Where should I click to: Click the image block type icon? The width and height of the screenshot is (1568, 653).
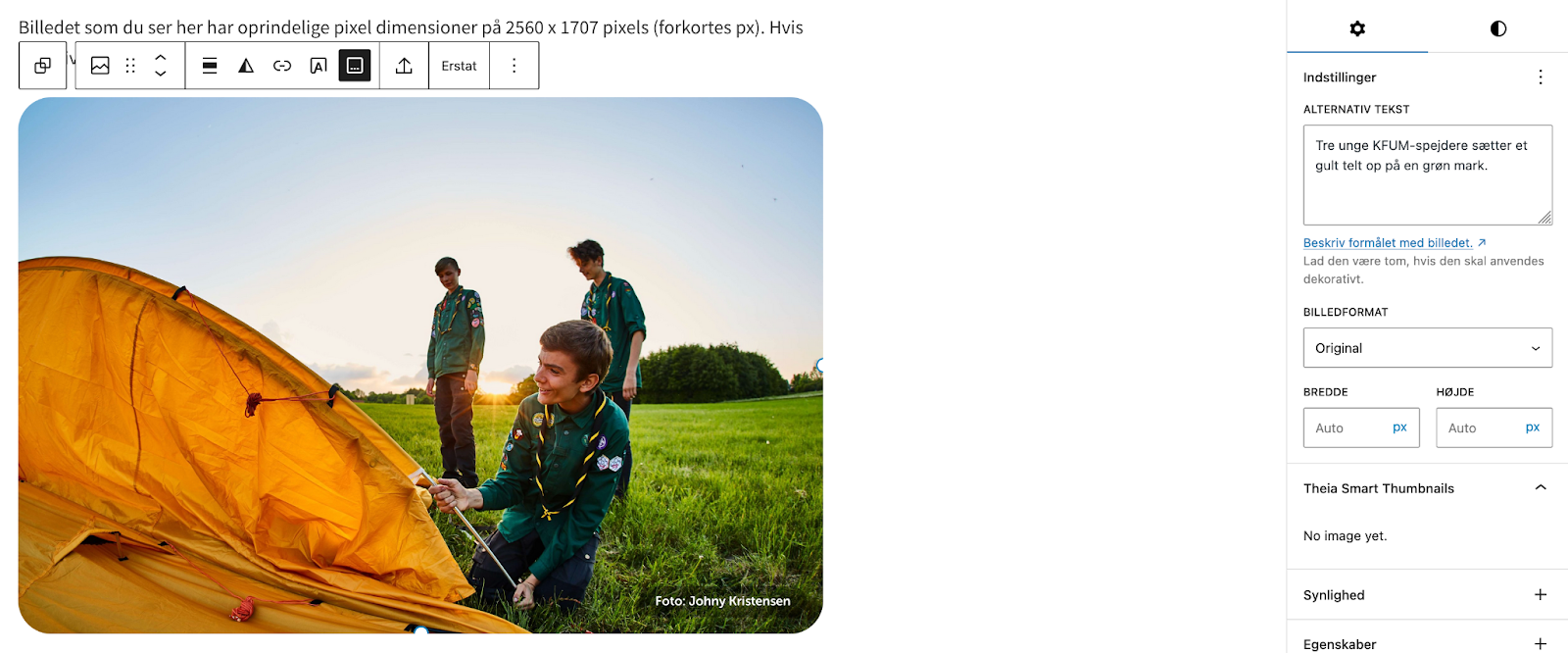point(100,66)
